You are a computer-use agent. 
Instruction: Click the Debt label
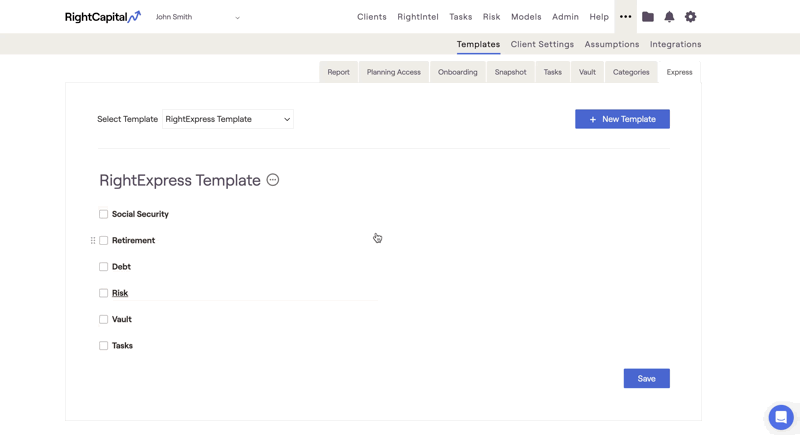121,267
